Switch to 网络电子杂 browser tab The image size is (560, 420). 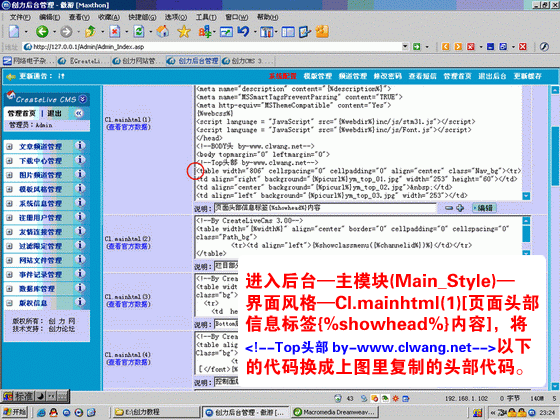coord(29,61)
